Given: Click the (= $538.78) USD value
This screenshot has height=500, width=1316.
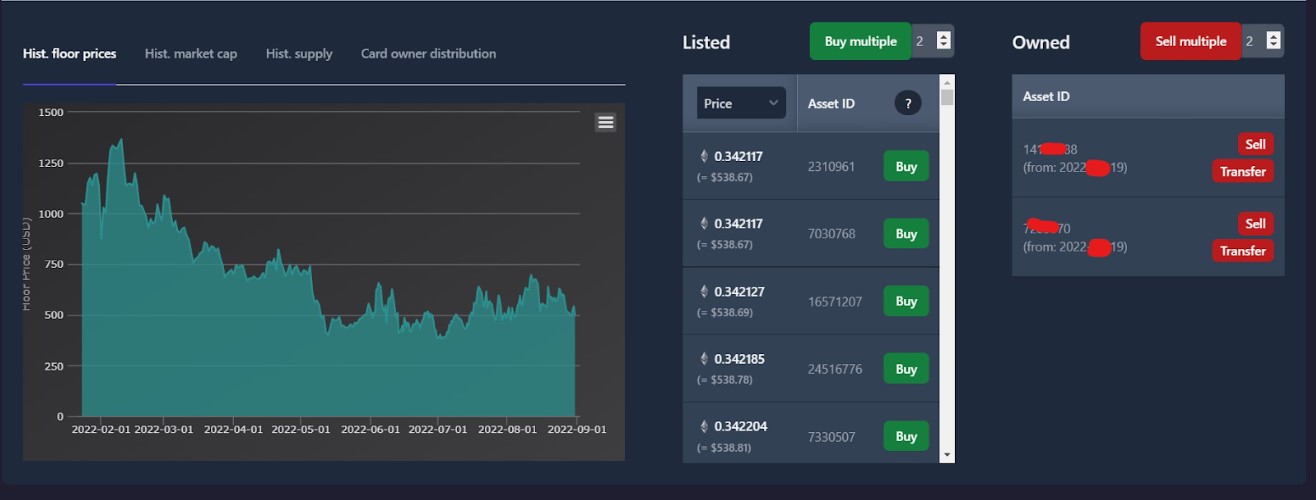Looking at the screenshot, I should 725,379.
